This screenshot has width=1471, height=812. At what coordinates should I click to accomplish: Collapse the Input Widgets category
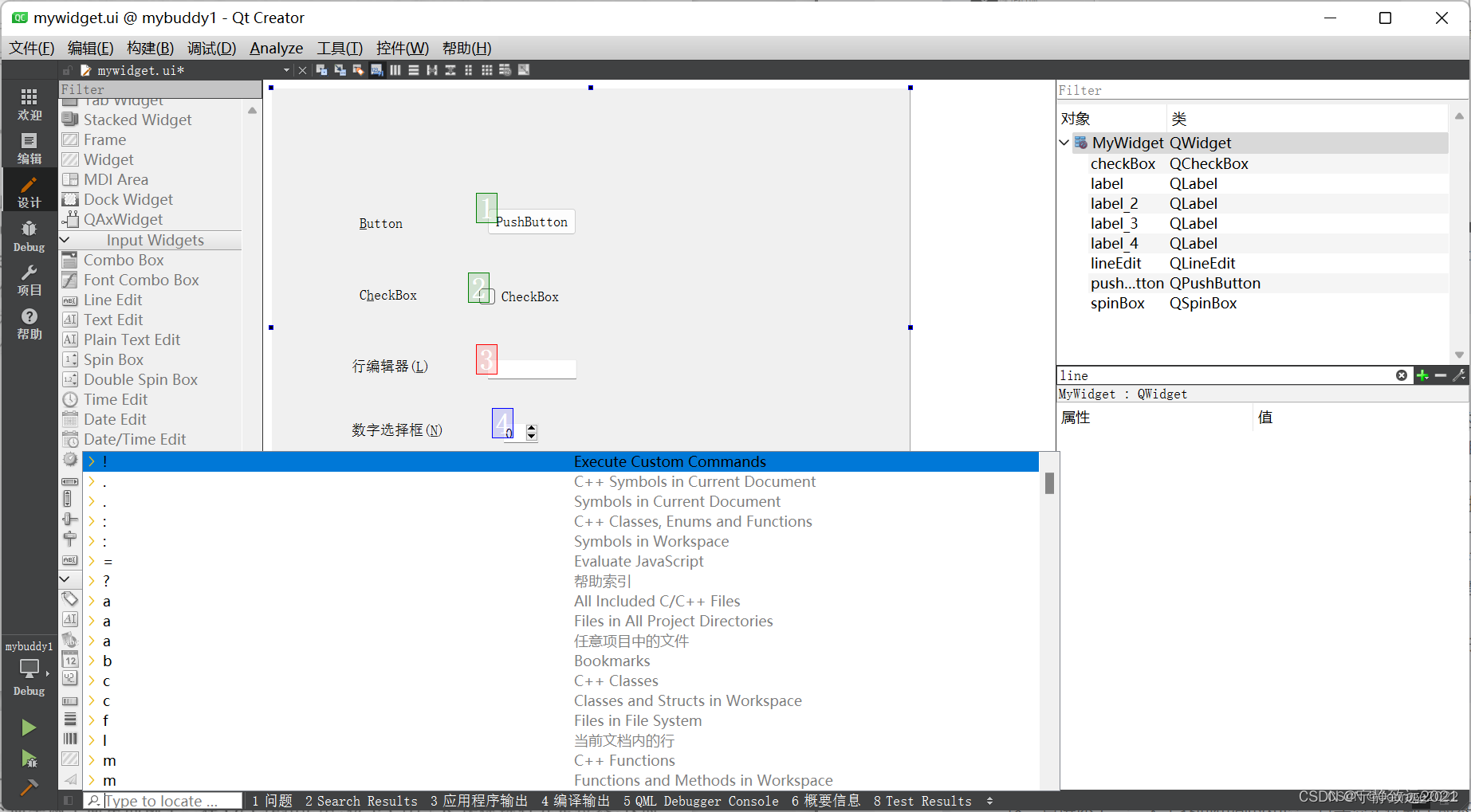click(x=65, y=240)
